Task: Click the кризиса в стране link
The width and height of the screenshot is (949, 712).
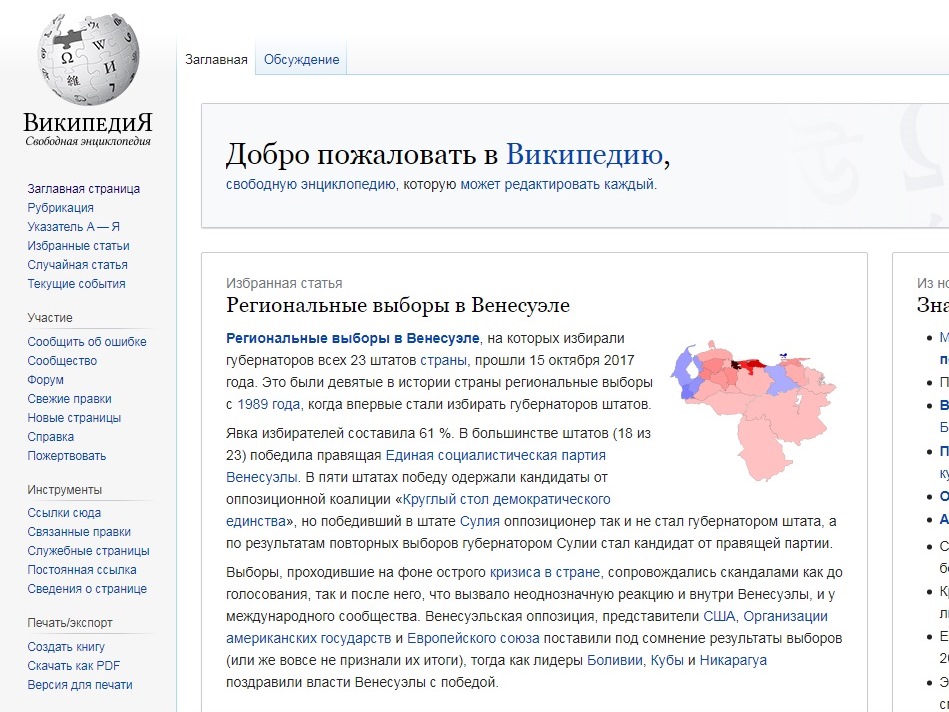Action: (x=545, y=572)
